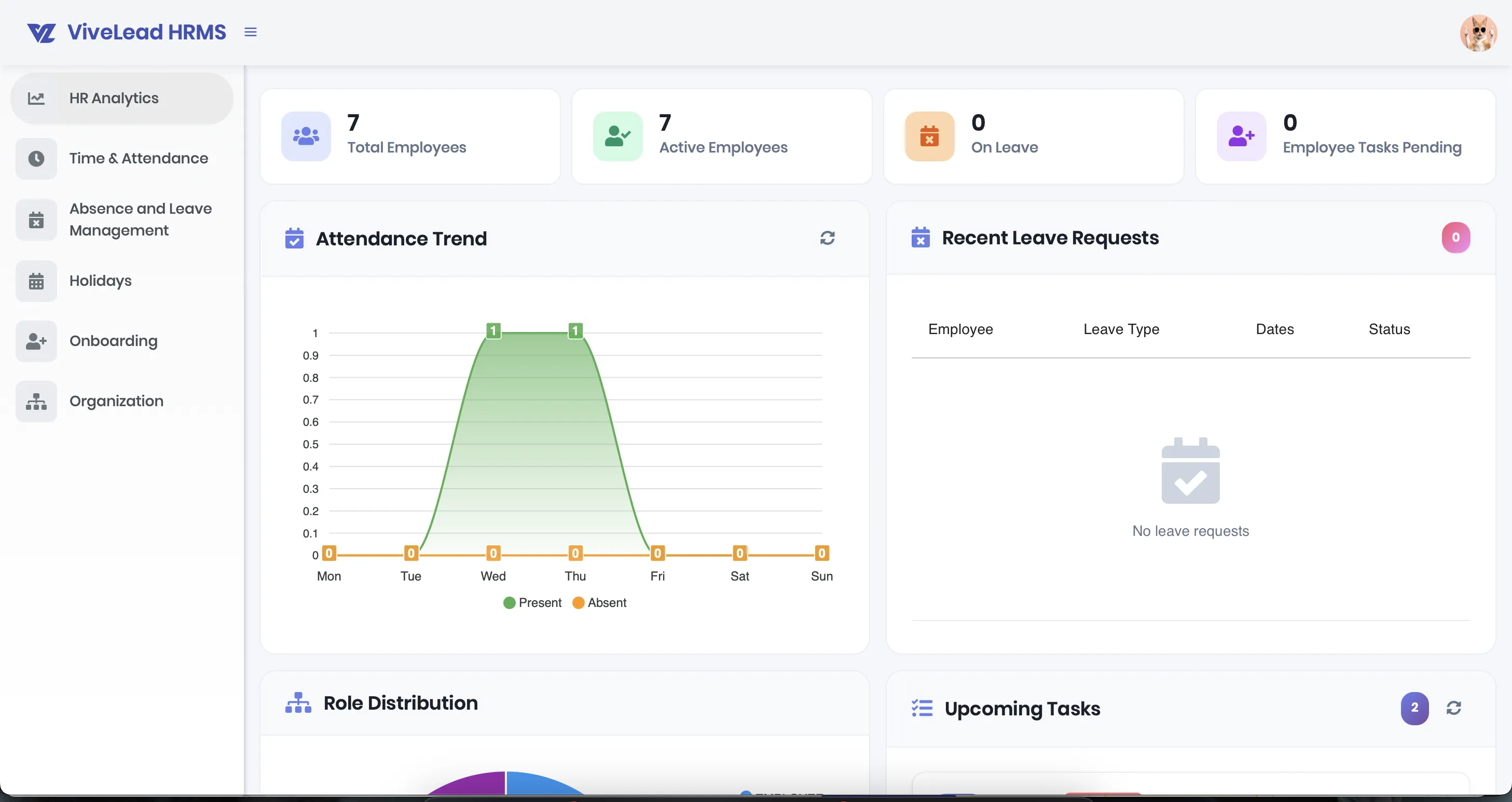
Task: Click the Attendance Trend heading
Action: [x=402, y=239]
